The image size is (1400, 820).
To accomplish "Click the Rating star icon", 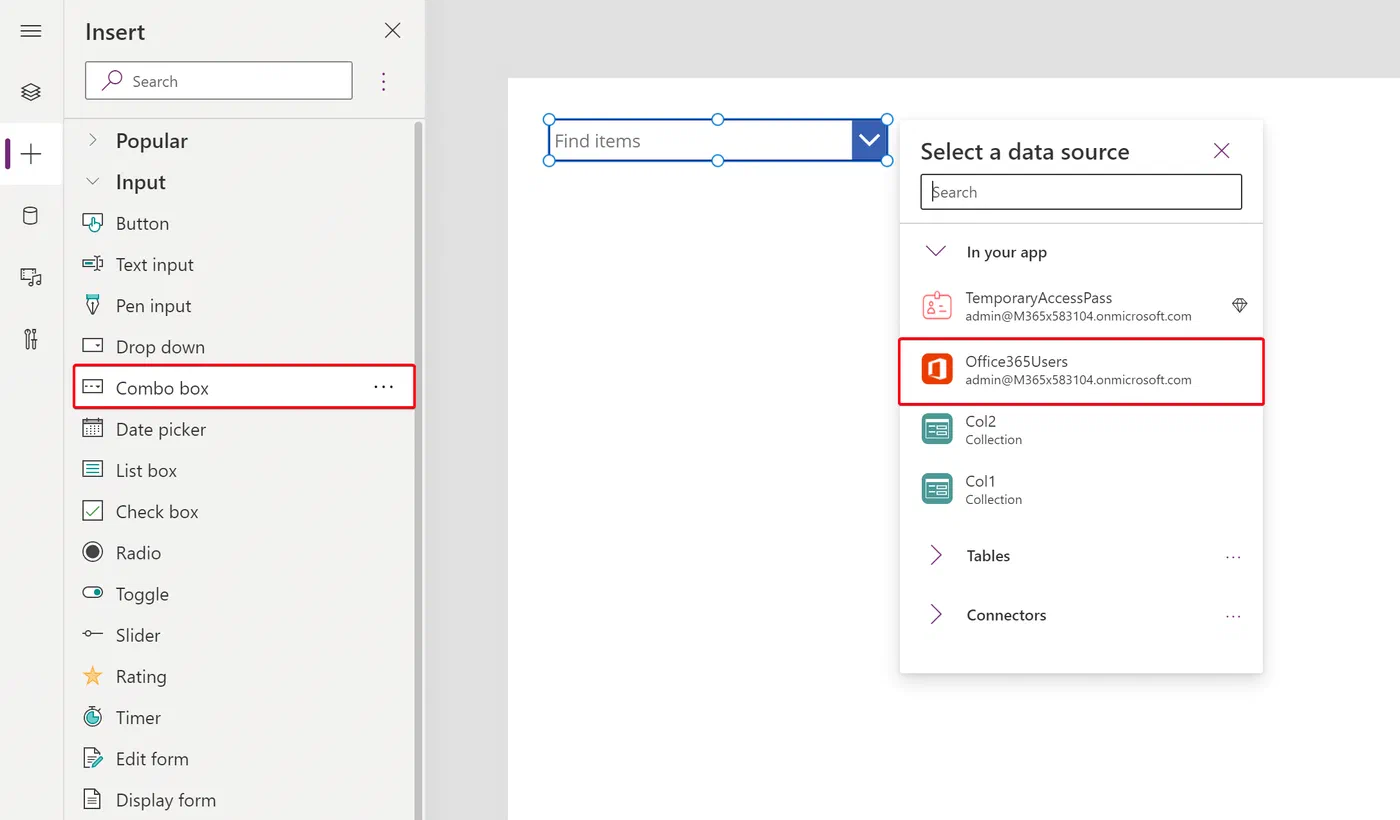I will 93,676.
